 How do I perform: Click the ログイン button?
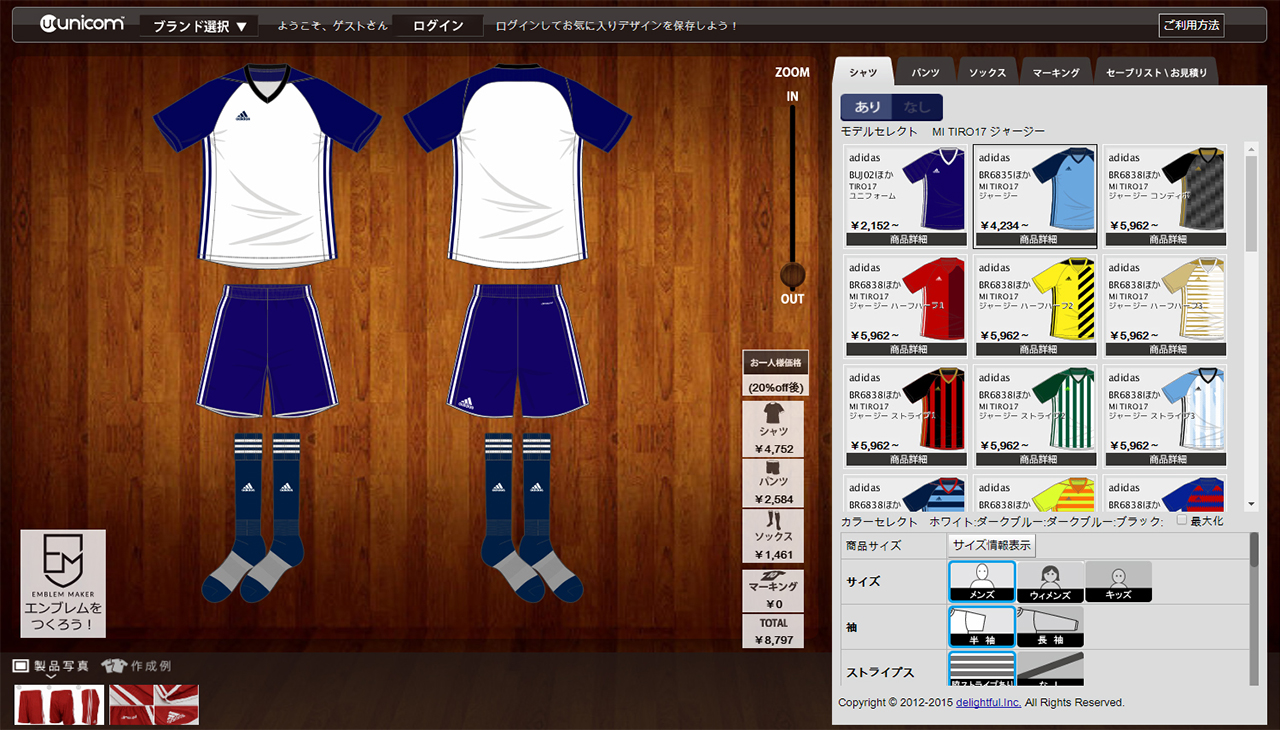(438, 26)
